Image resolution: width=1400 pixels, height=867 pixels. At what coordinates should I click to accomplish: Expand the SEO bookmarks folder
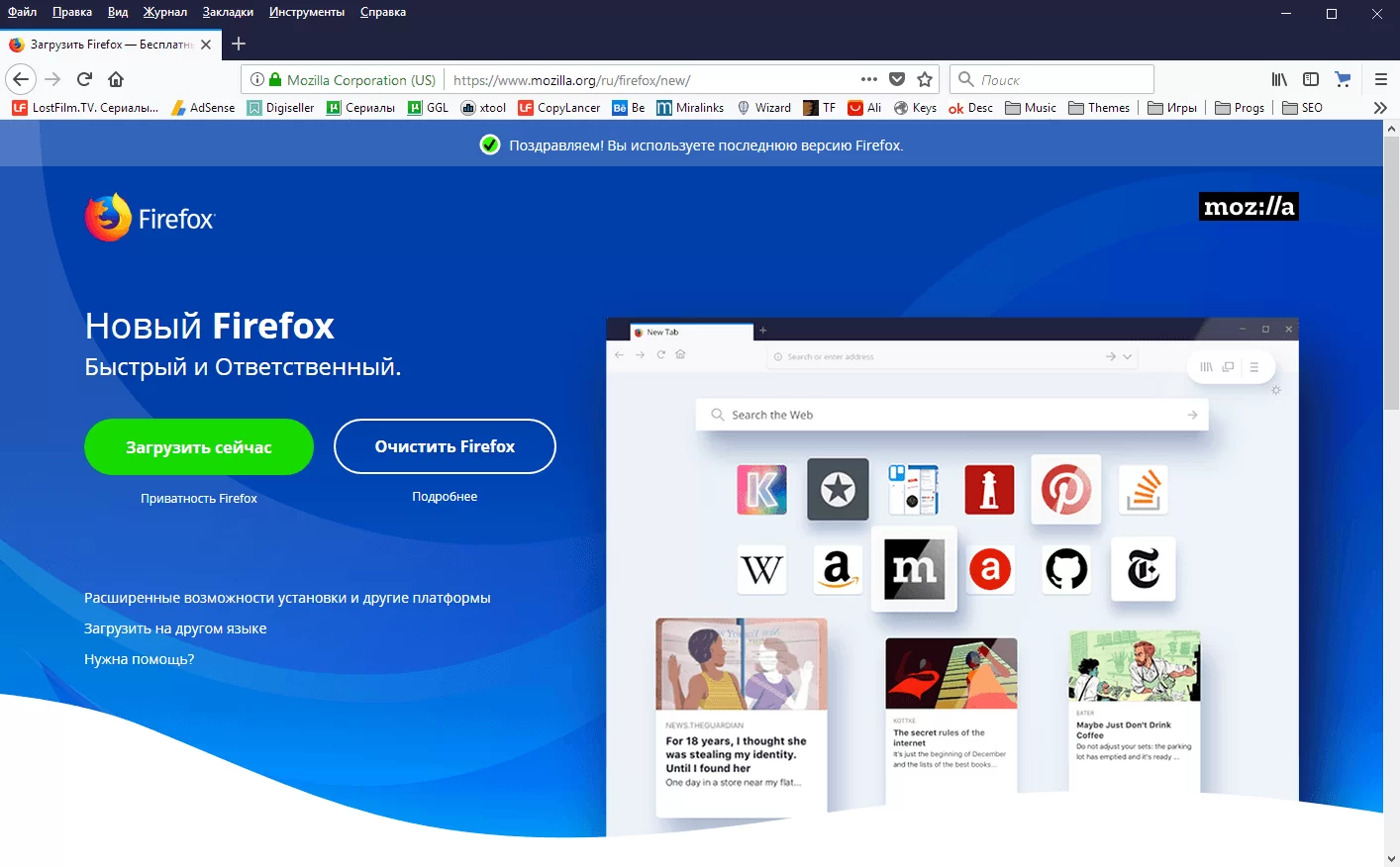(1302, 108)
